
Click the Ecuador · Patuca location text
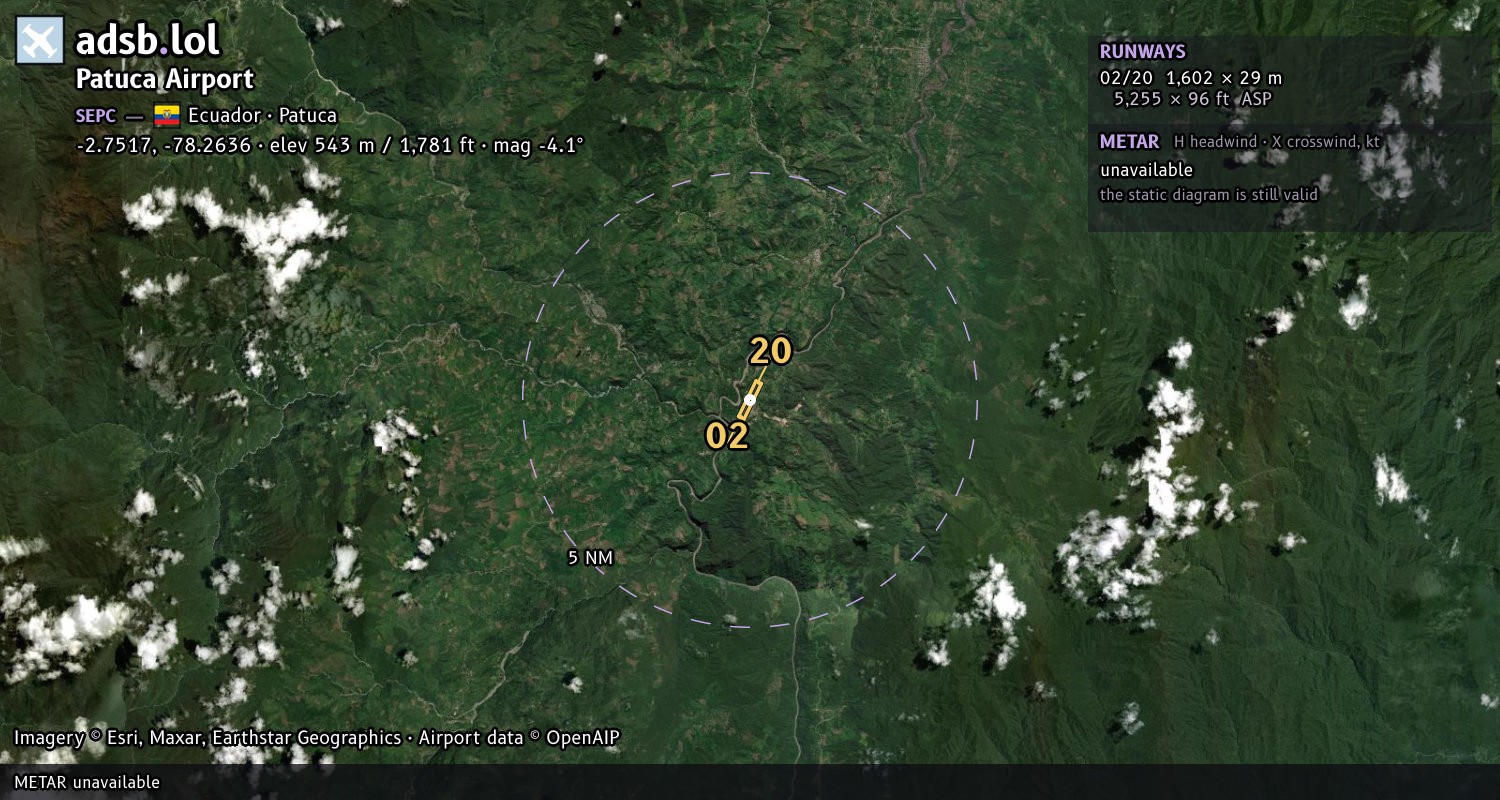(262, 115)
